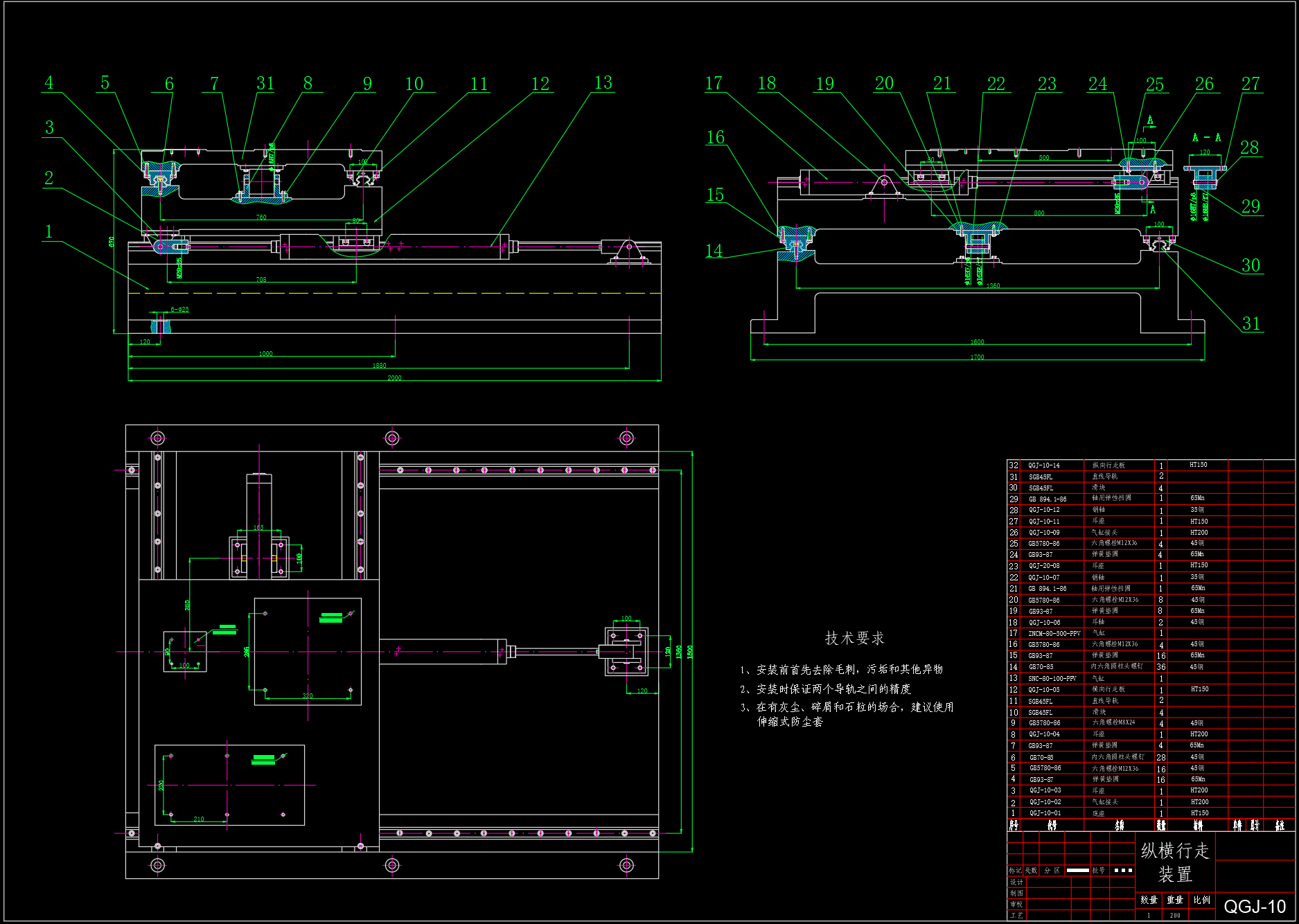
Task: Click part balloon number 17 in side view
Action: pos(714,84)
